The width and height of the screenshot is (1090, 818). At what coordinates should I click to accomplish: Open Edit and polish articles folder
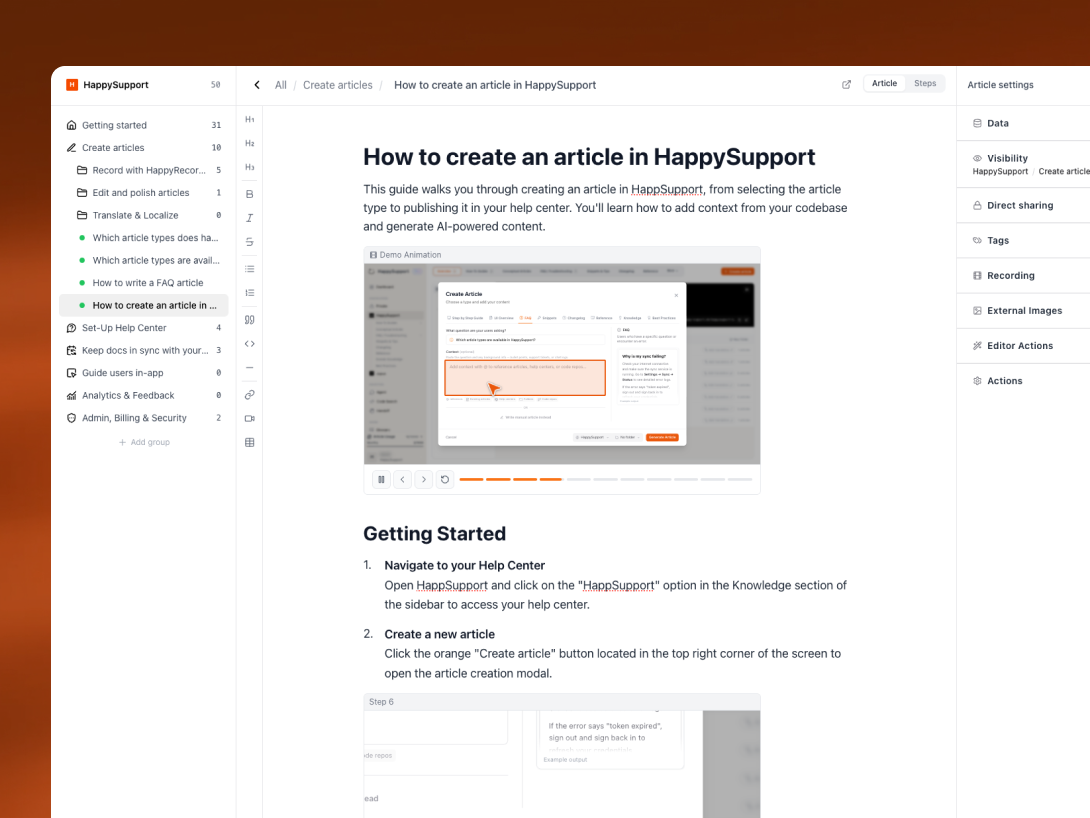[144, 193]
